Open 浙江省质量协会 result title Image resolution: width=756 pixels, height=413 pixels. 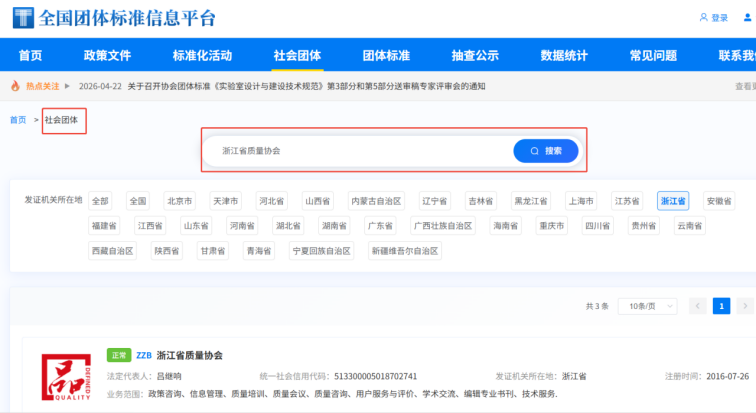(189, 356)
